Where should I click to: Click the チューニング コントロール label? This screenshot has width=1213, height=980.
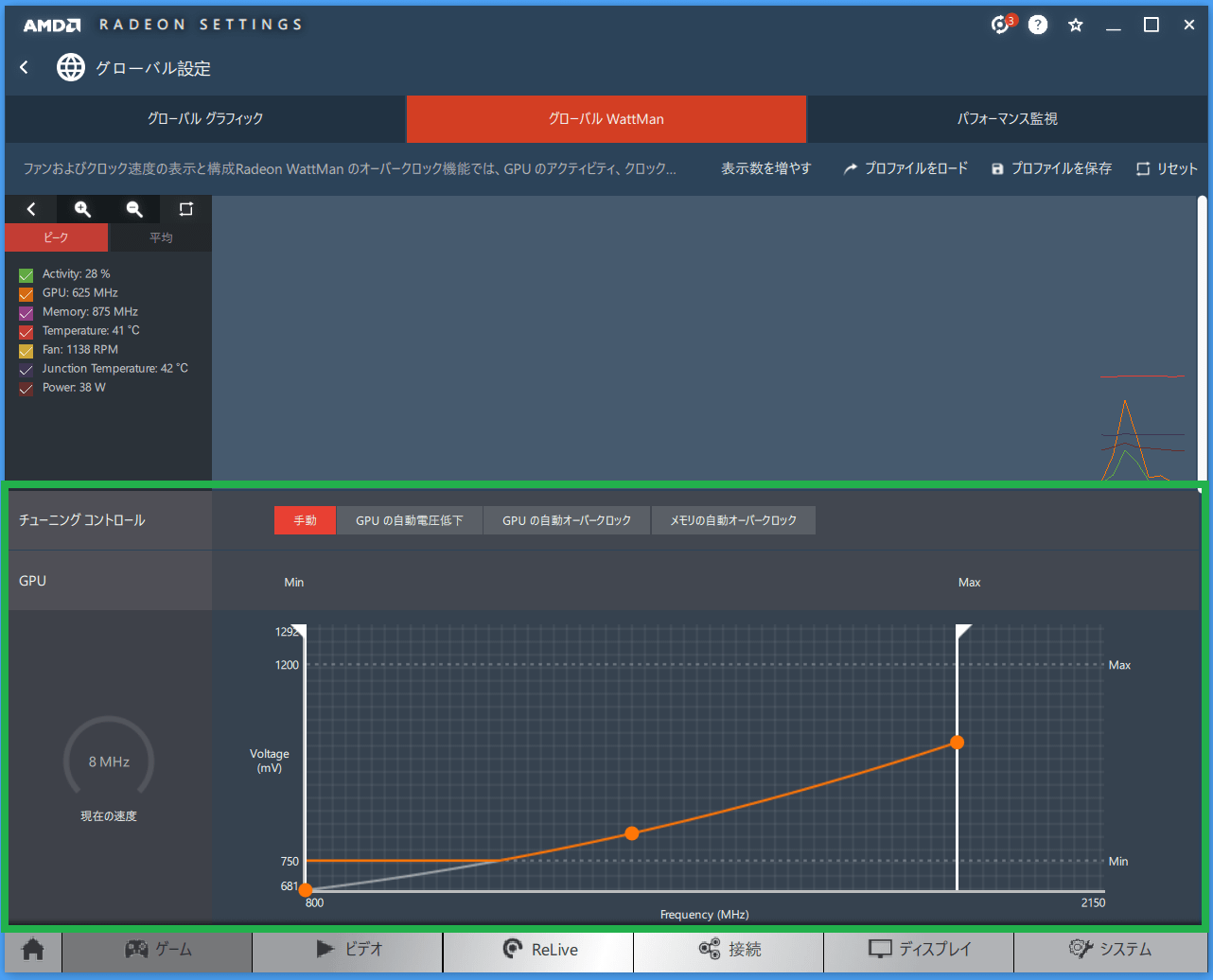pyautogui.click(x=82, y=520)
